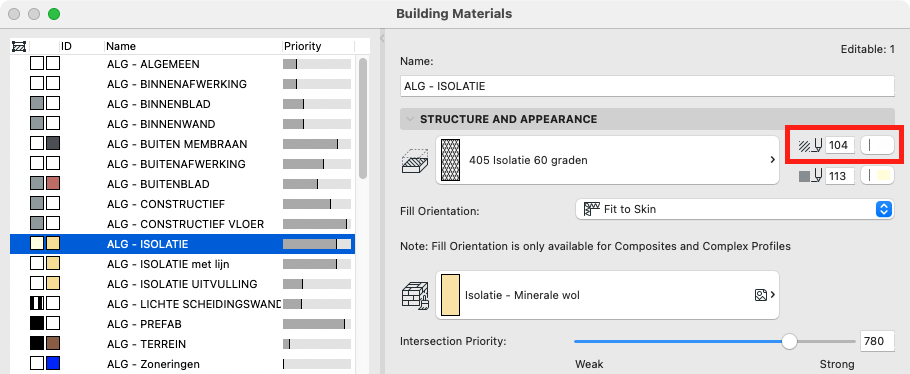This screenshot has height=374, width=910.
Task: Open texture preview icon beside Minerale wol
Action: (761, 295)
